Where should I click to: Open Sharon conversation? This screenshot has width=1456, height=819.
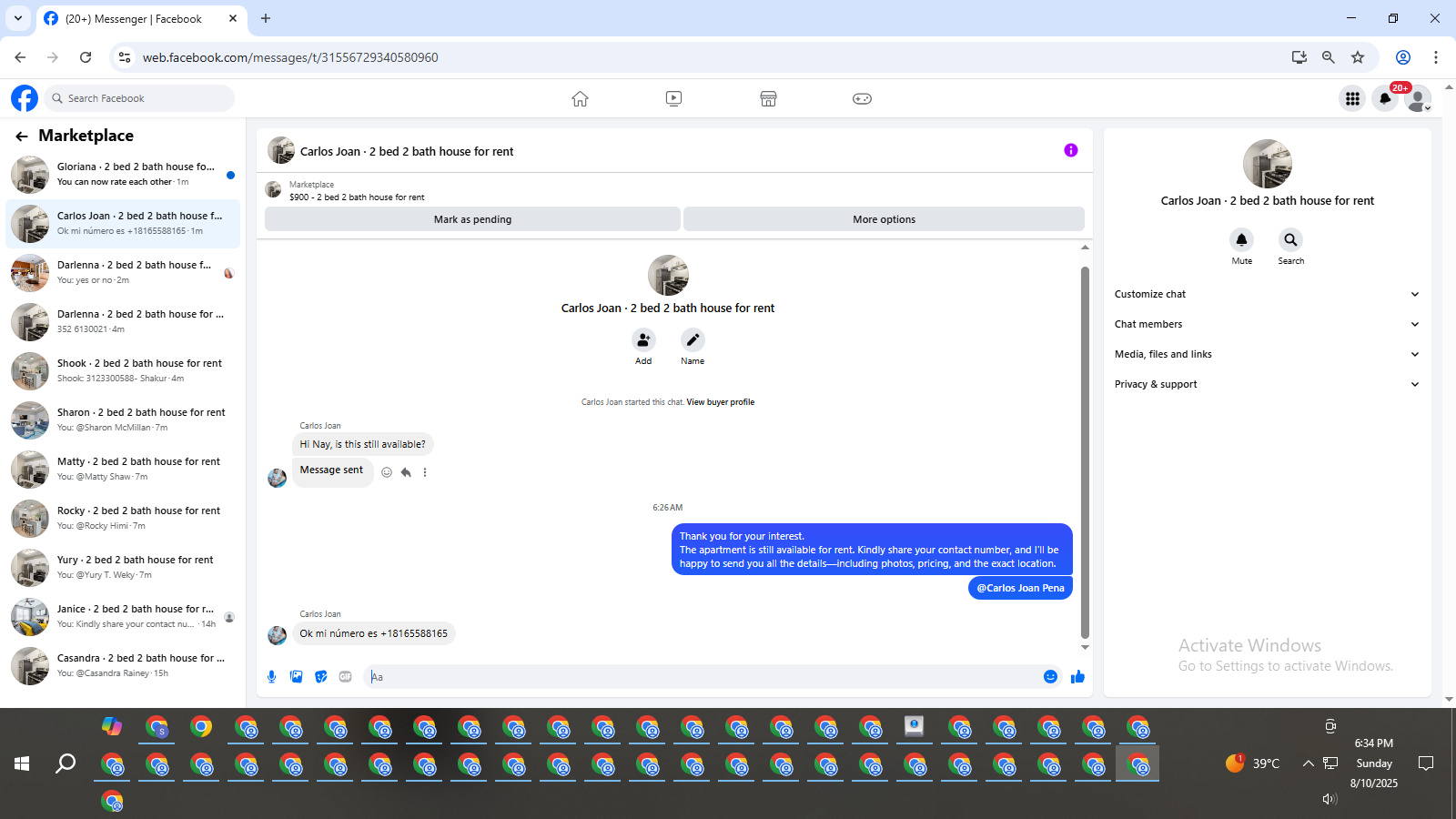click(x=124, y=420)
